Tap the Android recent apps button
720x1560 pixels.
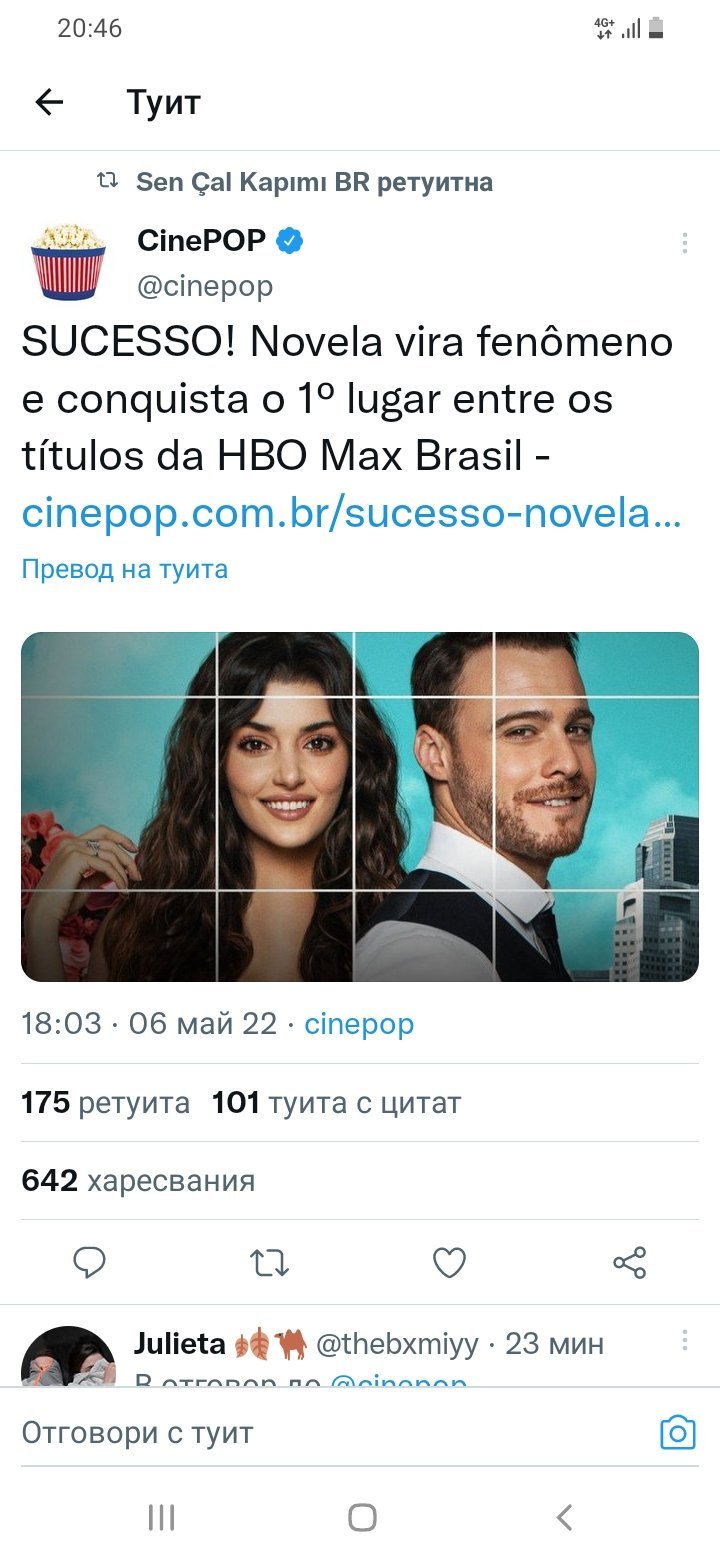click(x=161, y=1517)
